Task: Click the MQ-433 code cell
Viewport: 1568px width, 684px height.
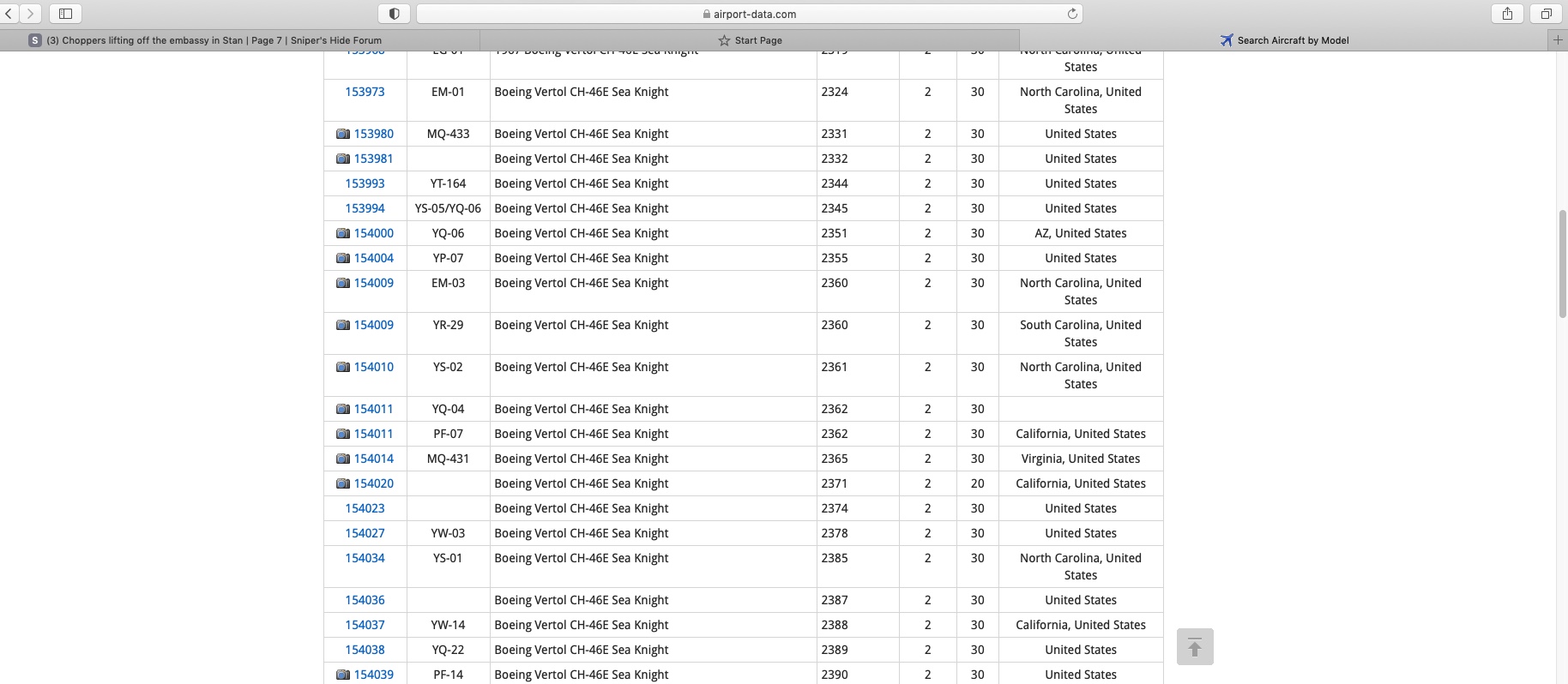Action: [x=448, y=134]
